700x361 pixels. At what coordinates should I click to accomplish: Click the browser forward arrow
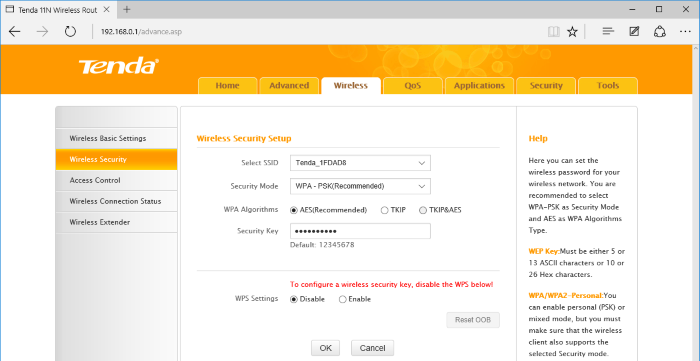[42, 32]
